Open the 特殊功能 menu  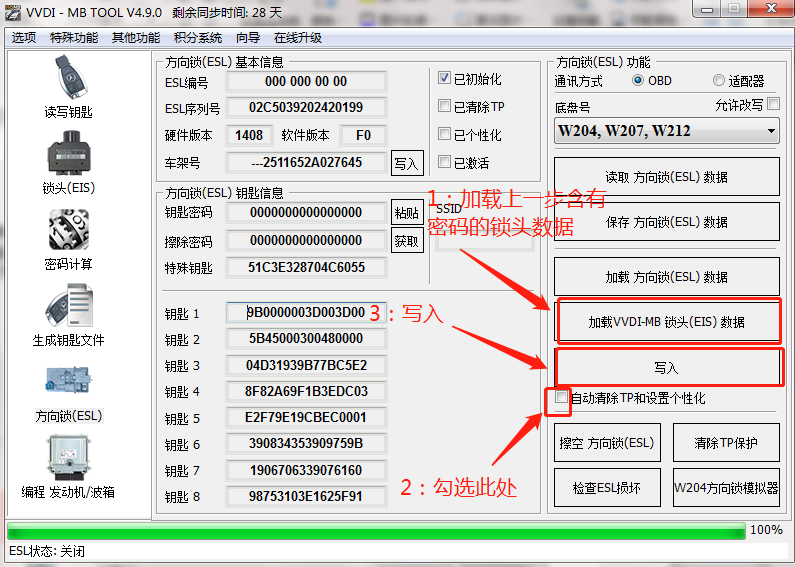click(74, 37)
